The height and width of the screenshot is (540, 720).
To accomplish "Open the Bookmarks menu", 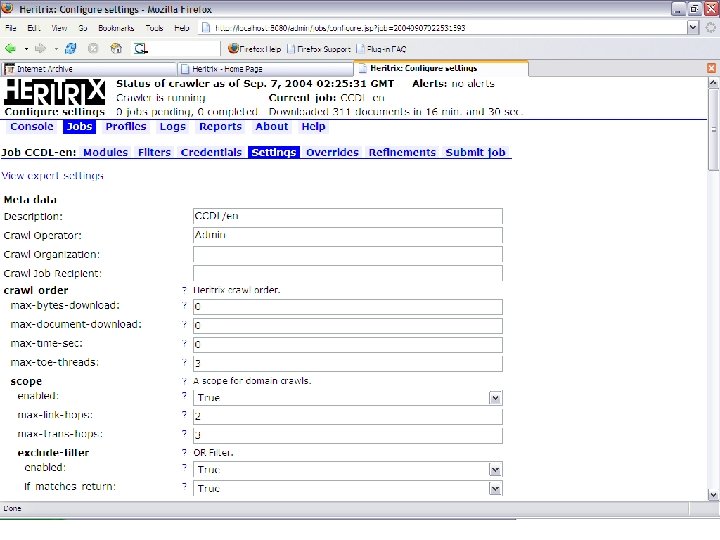I will [116, 28].
